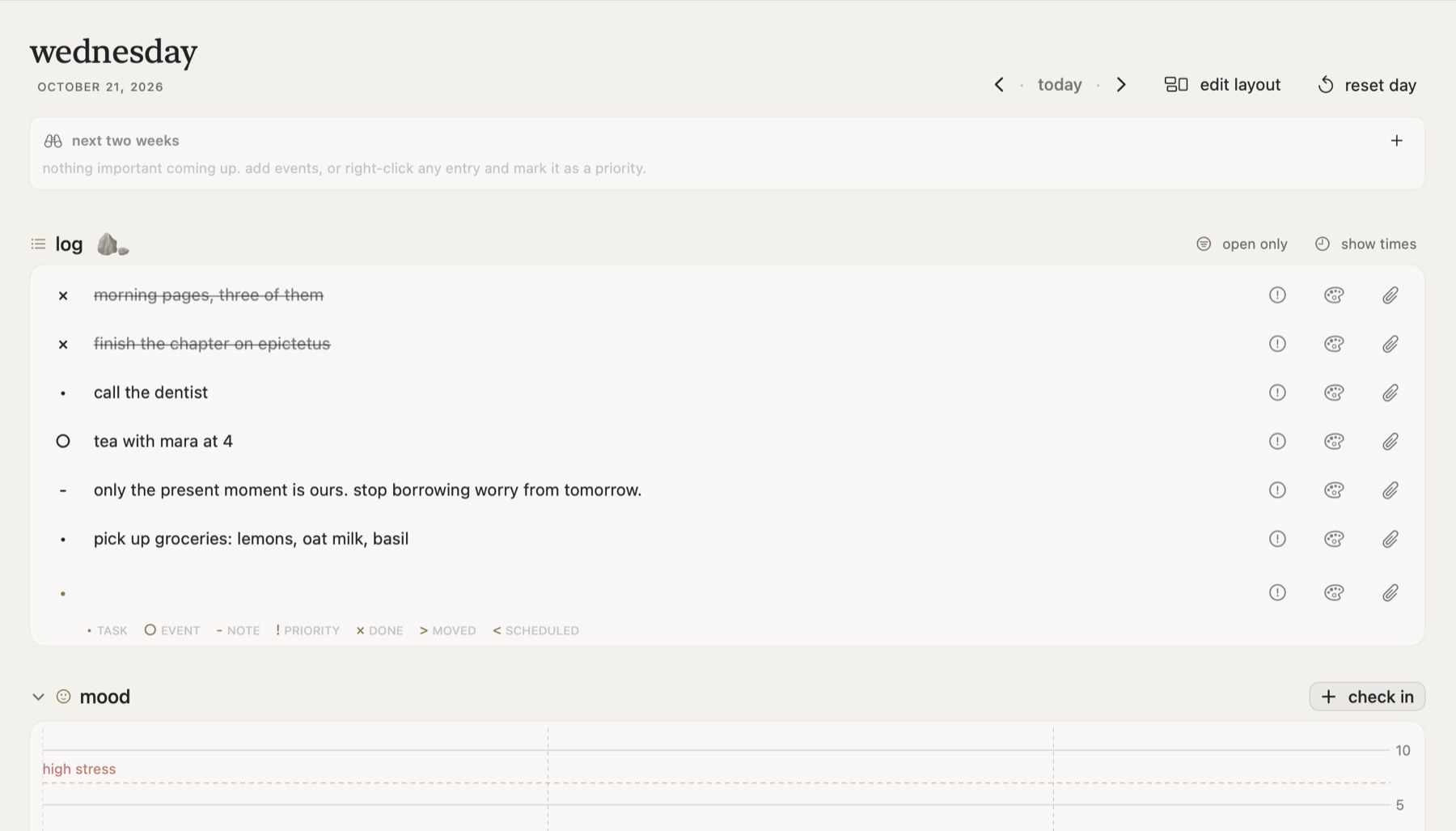
Task: Jump to today
Action: [1060, 85]
